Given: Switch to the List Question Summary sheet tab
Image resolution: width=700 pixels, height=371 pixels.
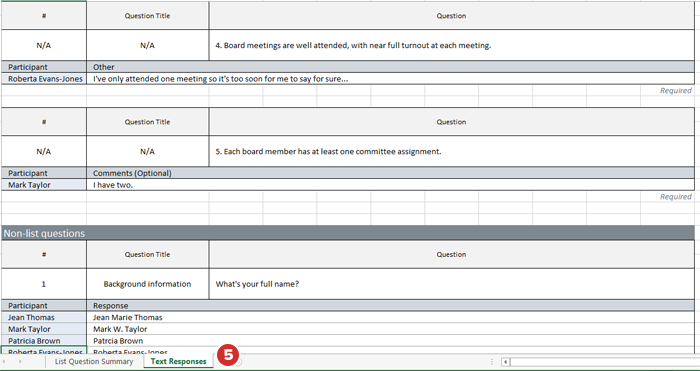Looking at the screenshot, I should [94, 362].
